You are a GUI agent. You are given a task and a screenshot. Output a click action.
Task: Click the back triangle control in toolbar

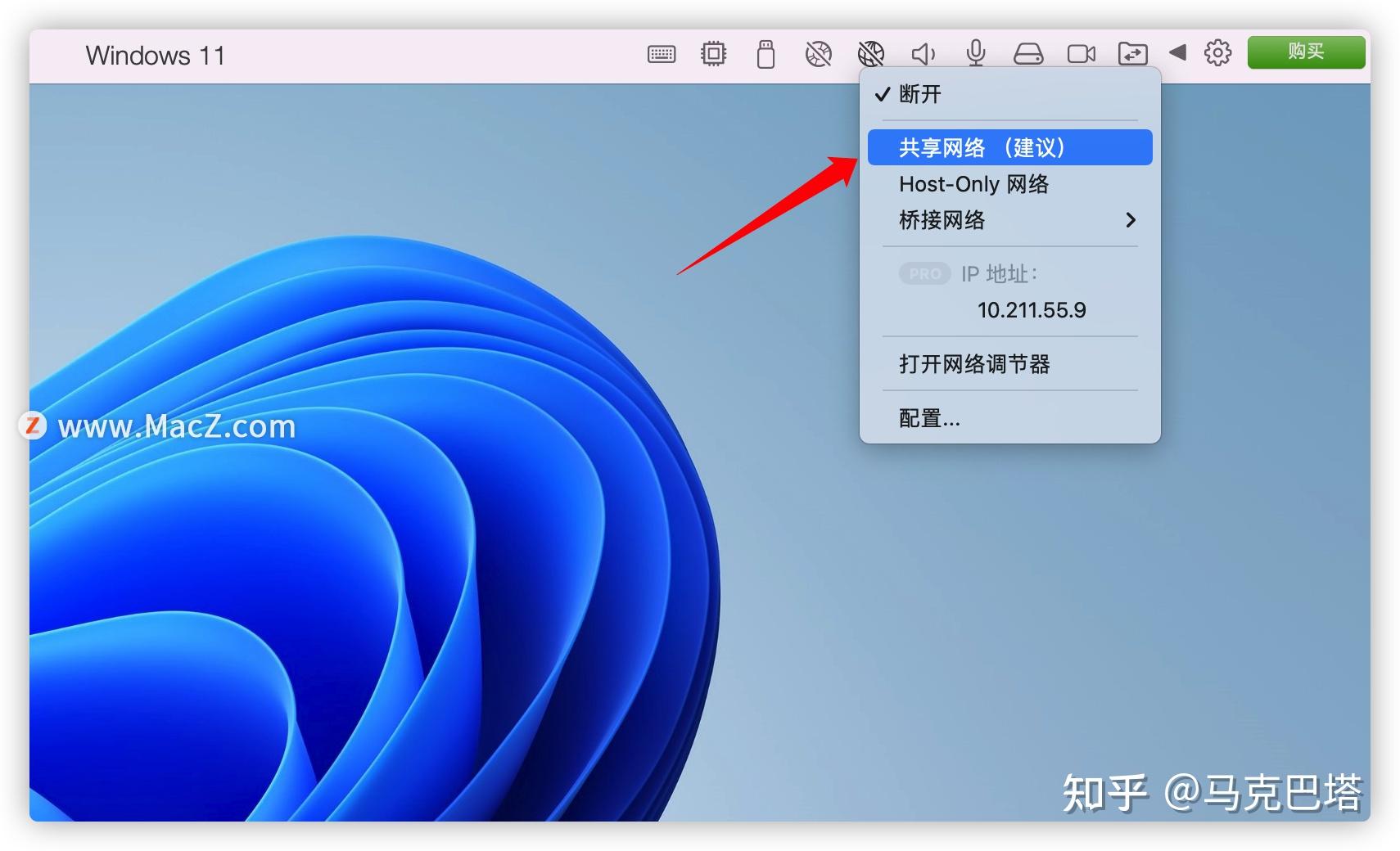point(1177,53)
